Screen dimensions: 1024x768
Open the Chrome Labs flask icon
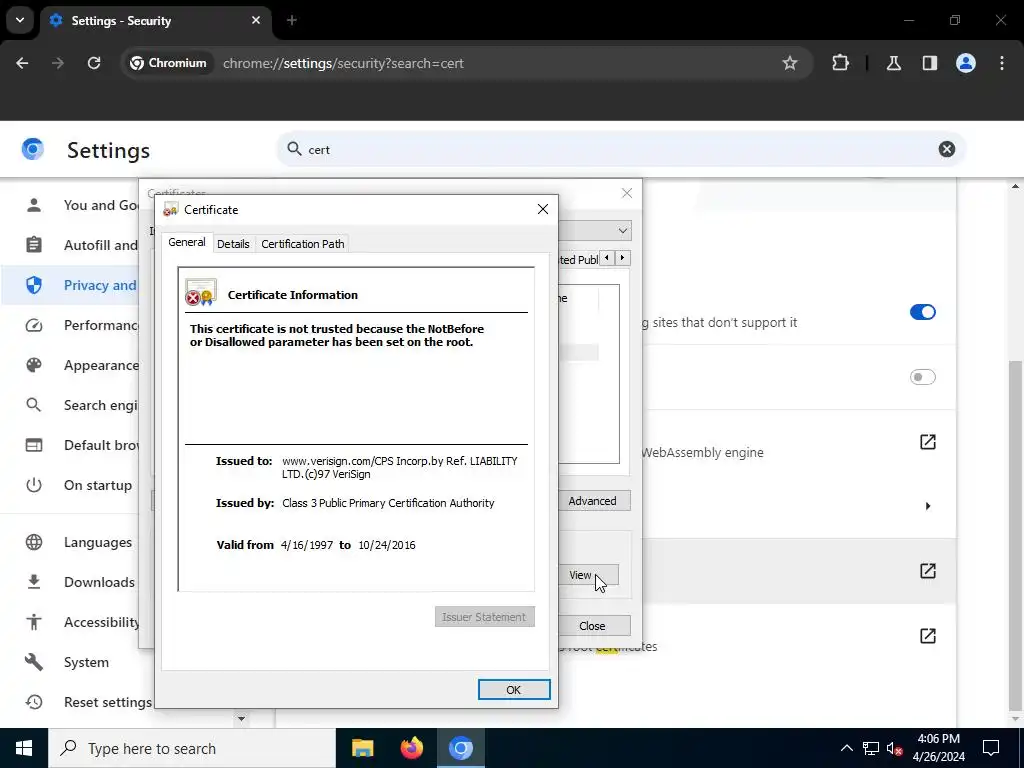(x=893, y=63)
